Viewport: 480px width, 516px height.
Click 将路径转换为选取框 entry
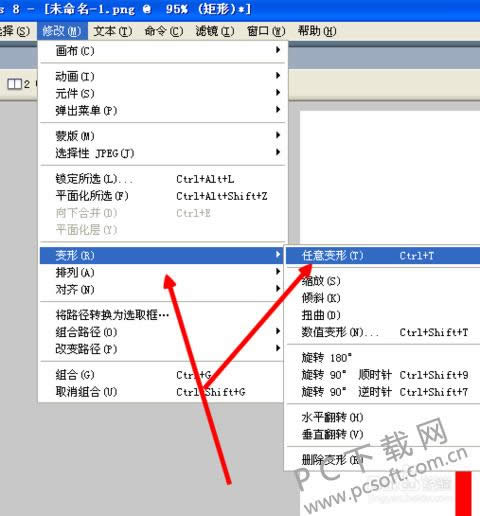163,314
